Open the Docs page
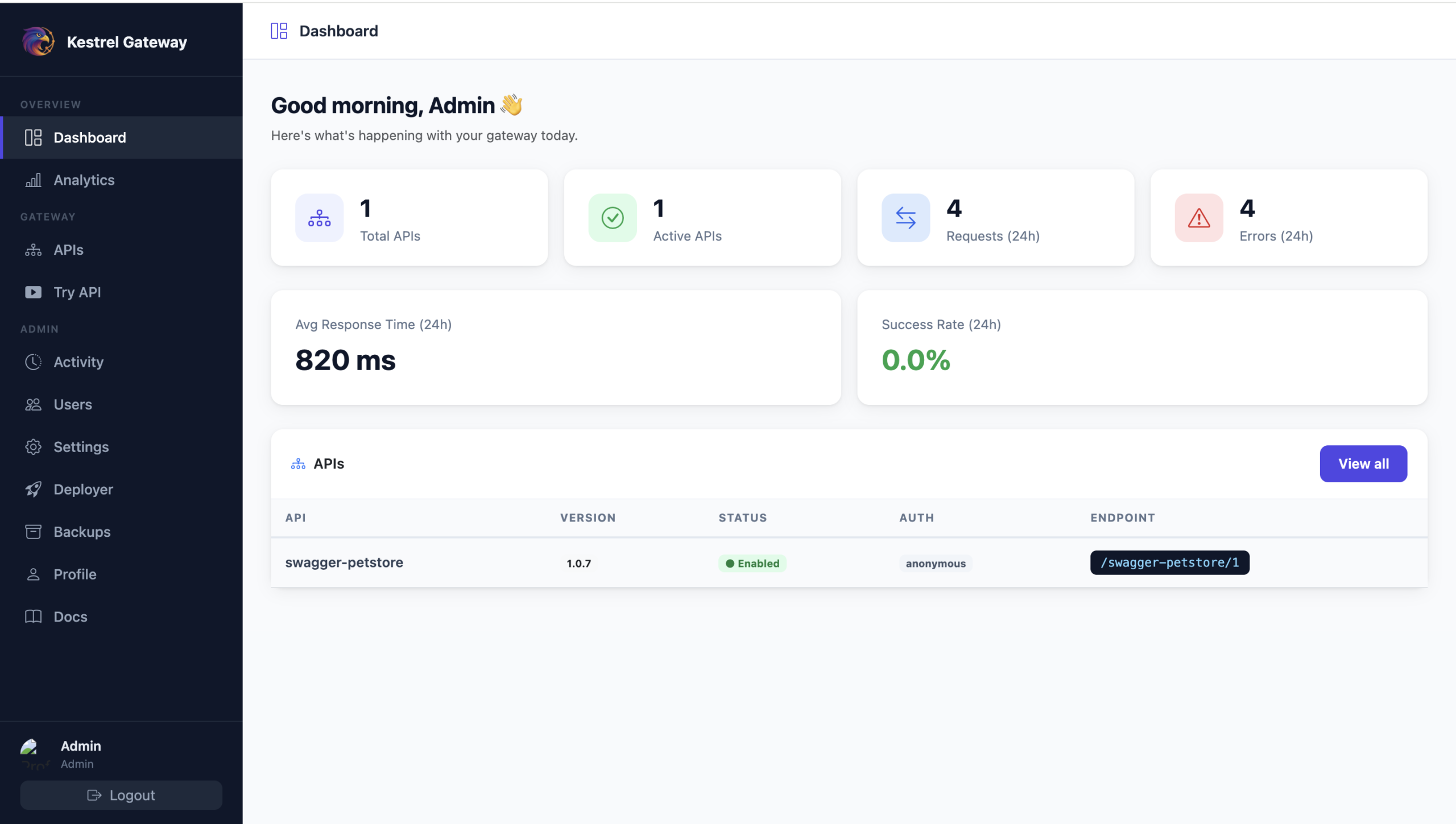Viewport: 1456px width, 824px height. (122, 617)
